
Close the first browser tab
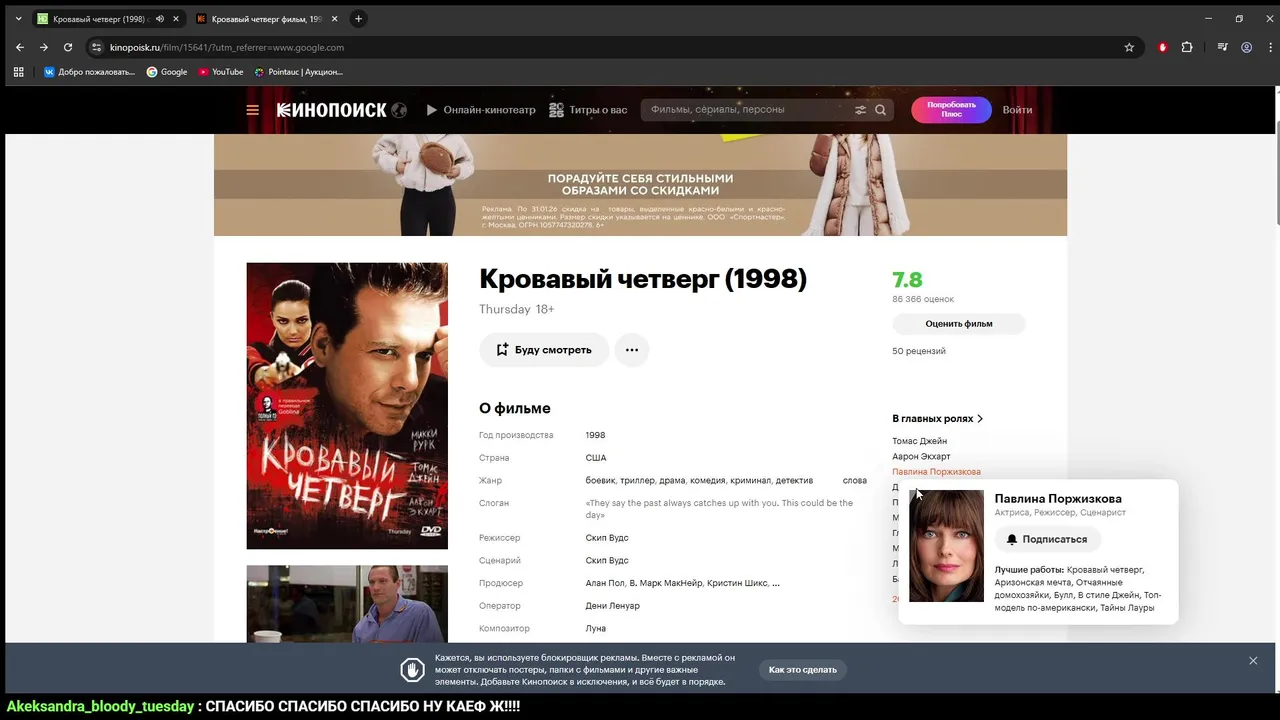[176, 19]
